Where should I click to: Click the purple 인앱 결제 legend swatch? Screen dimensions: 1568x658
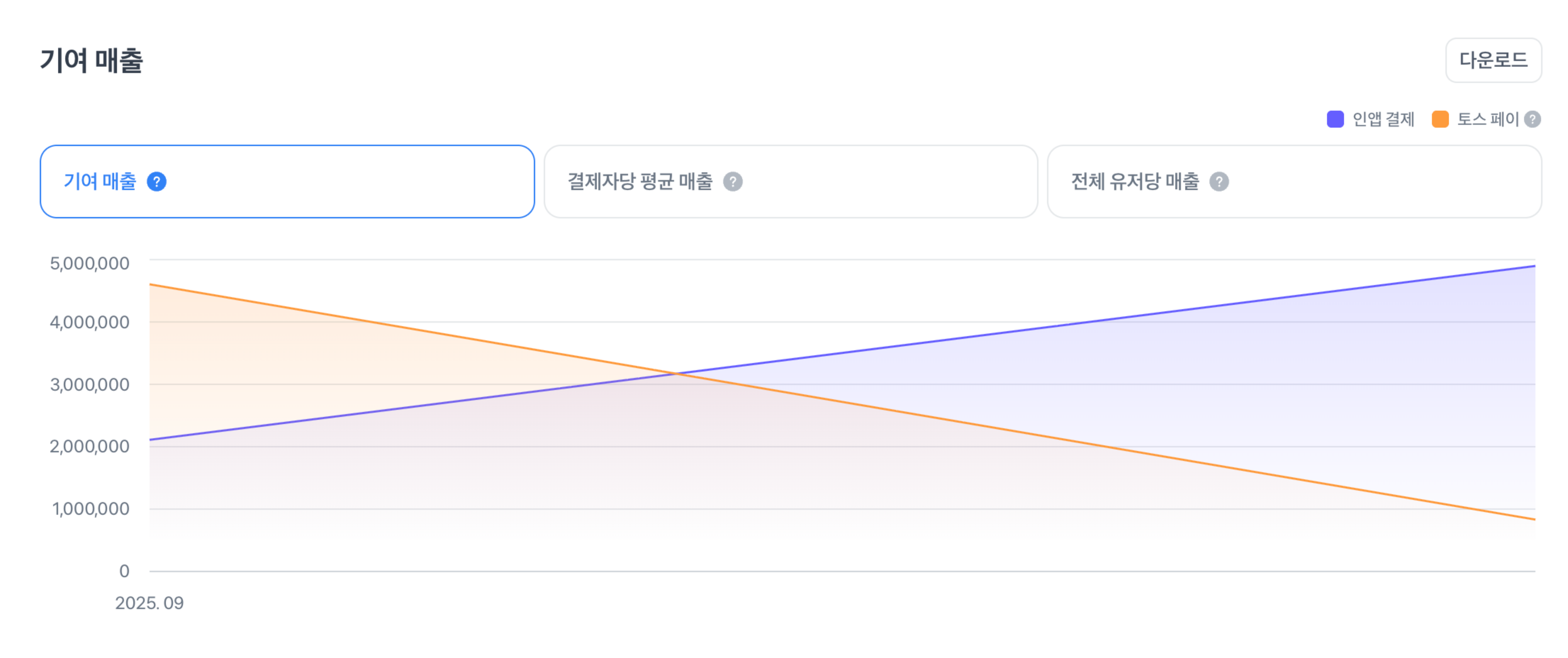tap(1335, 119)
